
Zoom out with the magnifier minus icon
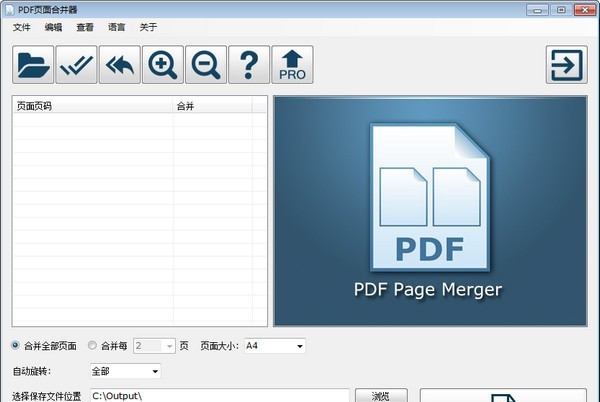206,65
